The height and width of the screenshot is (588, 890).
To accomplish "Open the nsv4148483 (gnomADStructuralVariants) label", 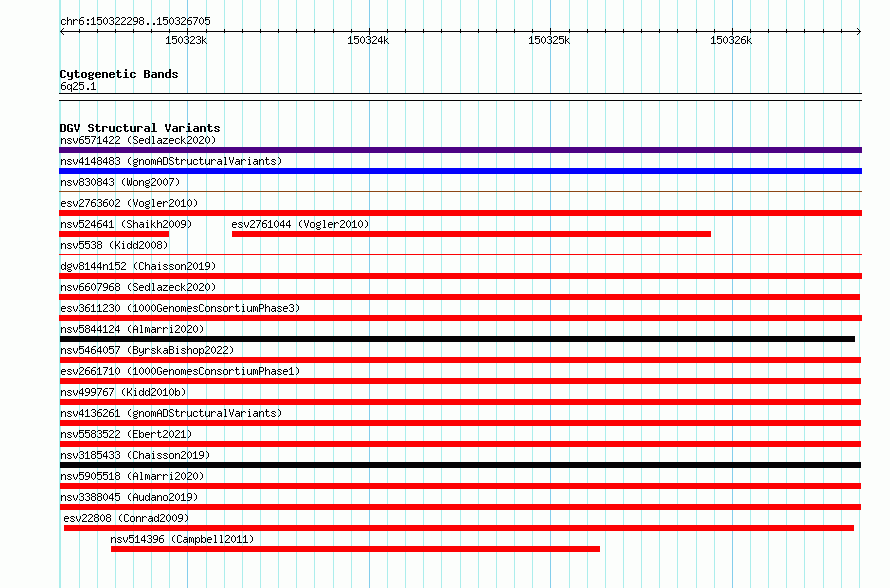I will [x=171, y=161].
